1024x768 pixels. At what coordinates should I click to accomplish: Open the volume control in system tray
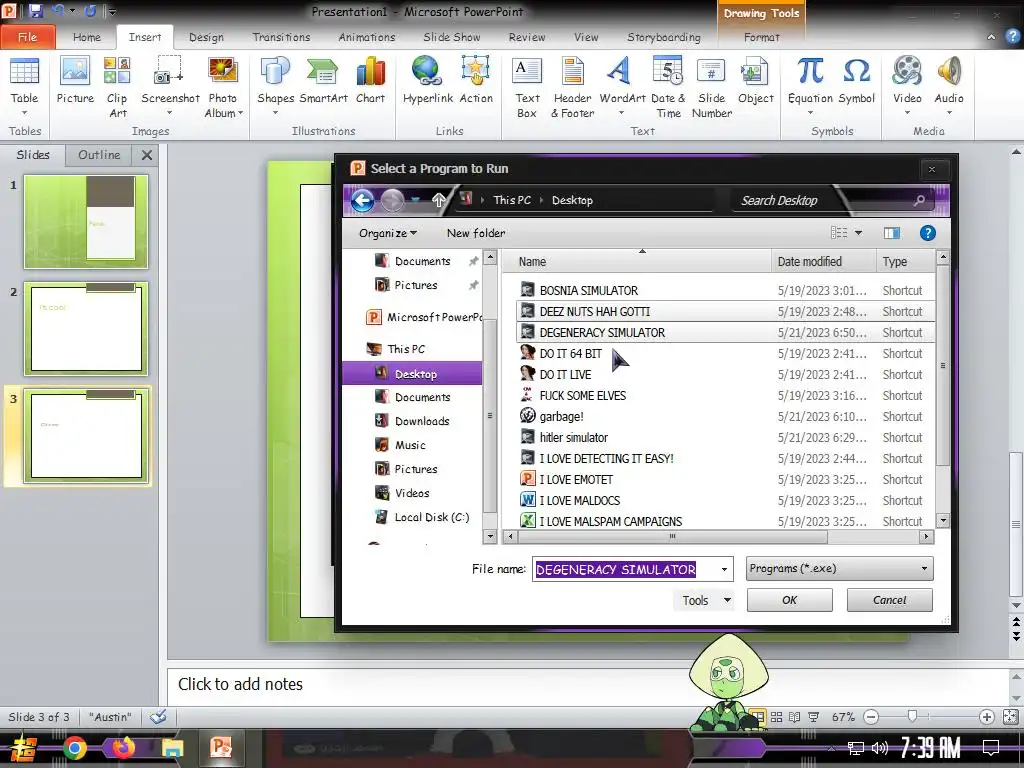click(880, 748)
